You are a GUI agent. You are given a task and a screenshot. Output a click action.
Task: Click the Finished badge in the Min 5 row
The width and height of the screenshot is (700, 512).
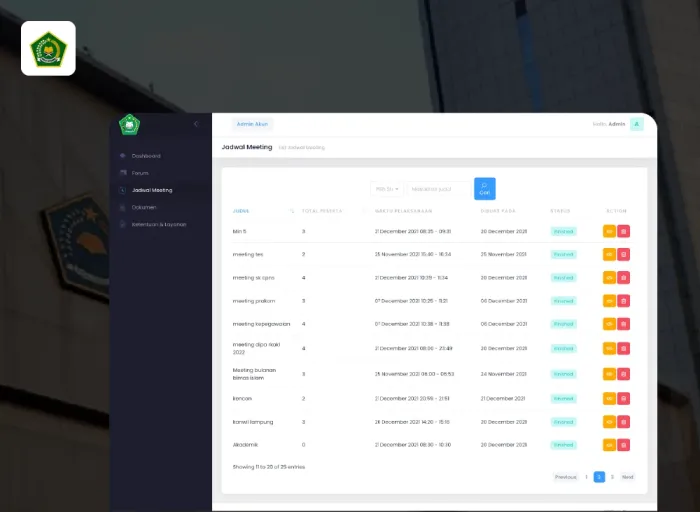pos(563,231)
